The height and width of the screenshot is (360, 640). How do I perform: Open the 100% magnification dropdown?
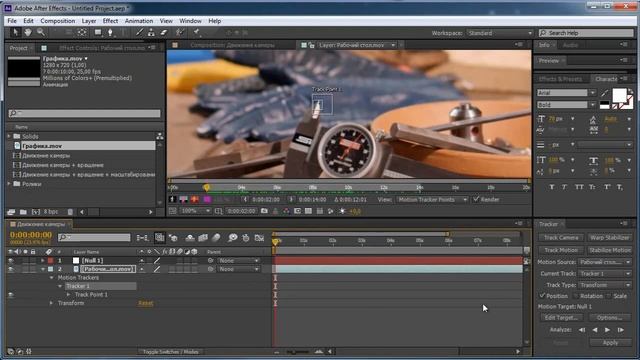[x=195, y=211]
